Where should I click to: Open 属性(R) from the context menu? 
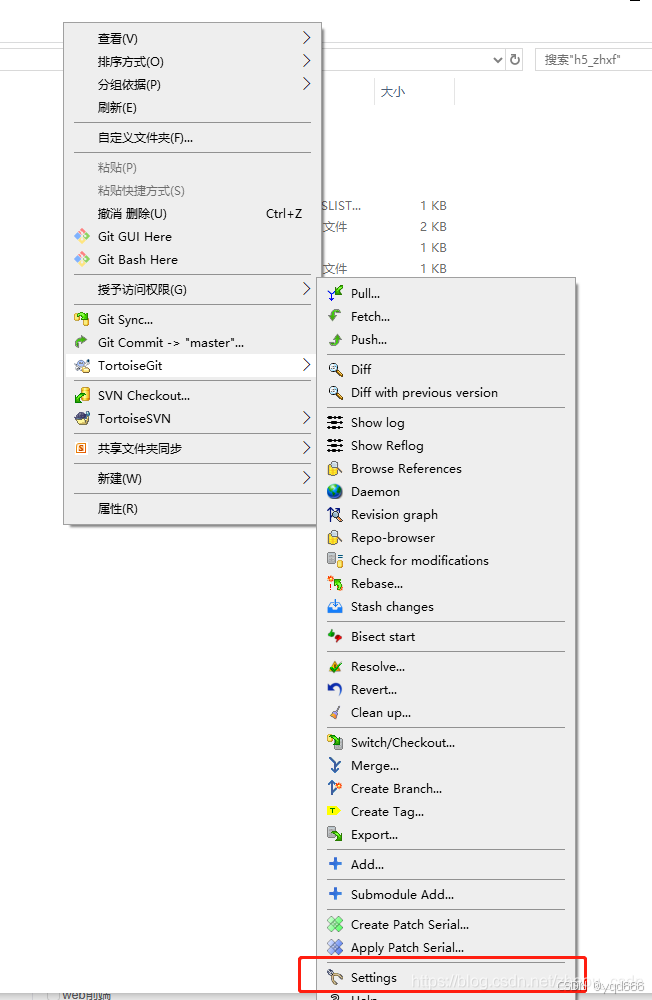pos(192,508)
